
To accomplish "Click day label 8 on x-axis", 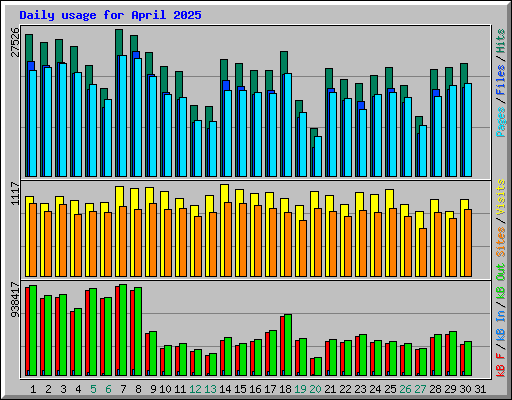I will click(x=138, y=389).
